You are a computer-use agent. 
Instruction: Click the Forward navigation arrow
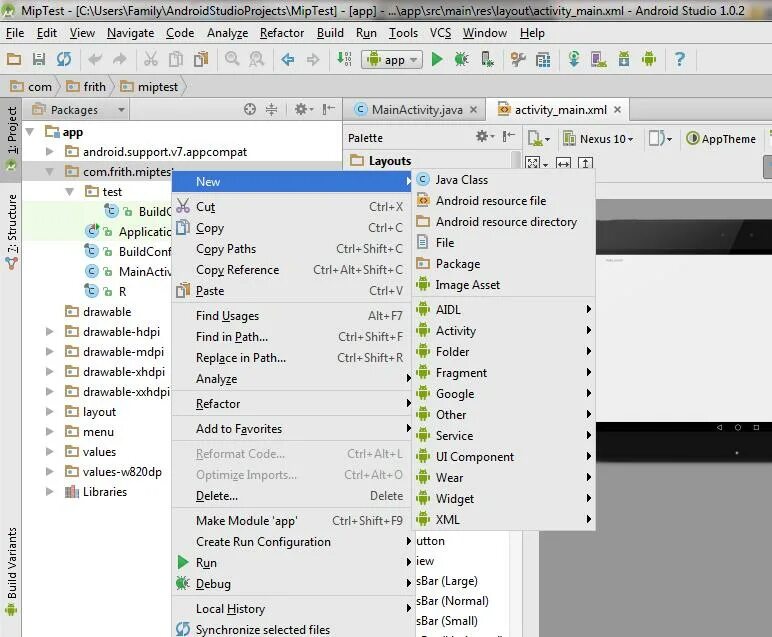click(313, 60)
